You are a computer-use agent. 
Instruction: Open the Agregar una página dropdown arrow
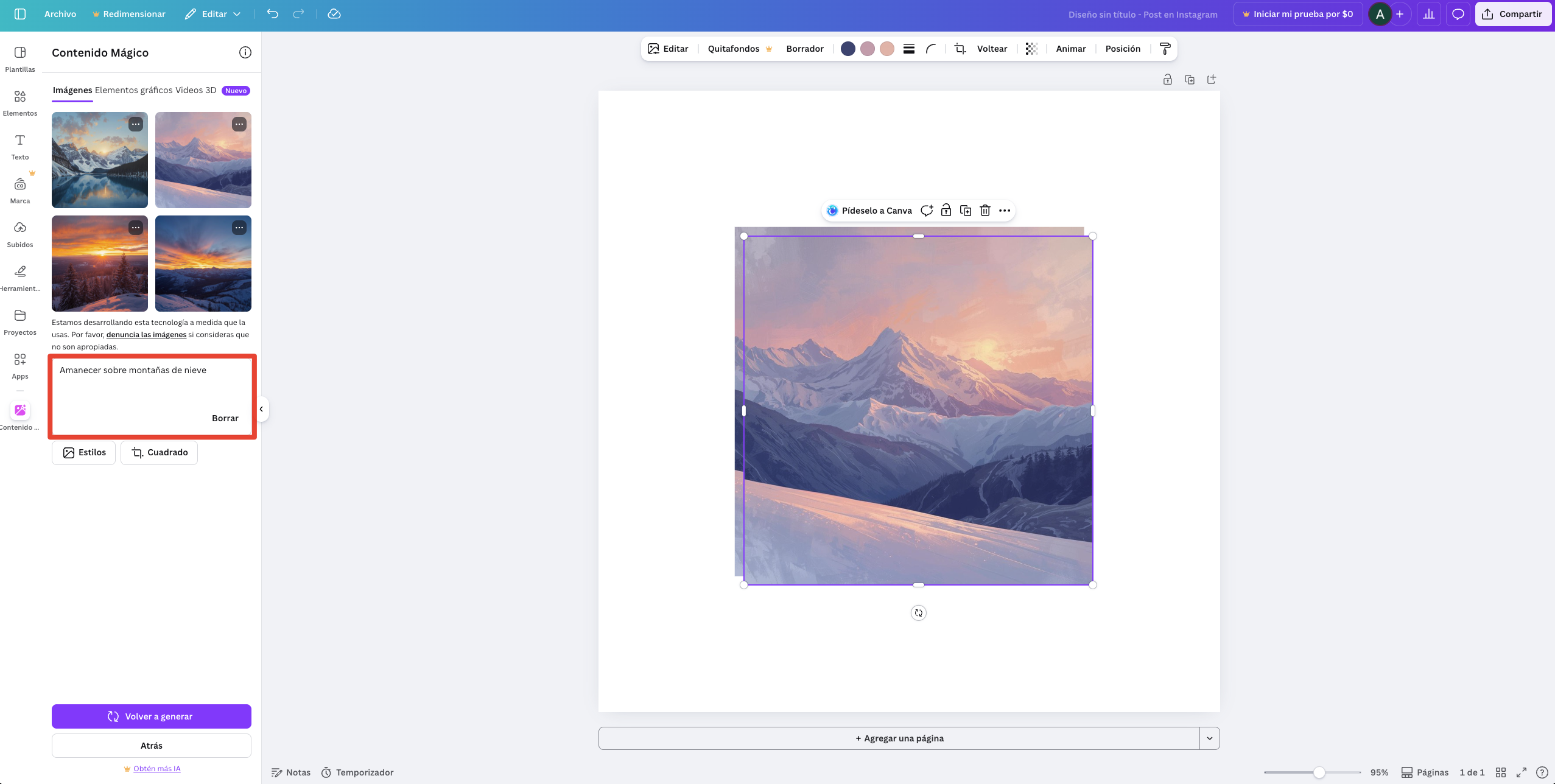(1210, 738)
